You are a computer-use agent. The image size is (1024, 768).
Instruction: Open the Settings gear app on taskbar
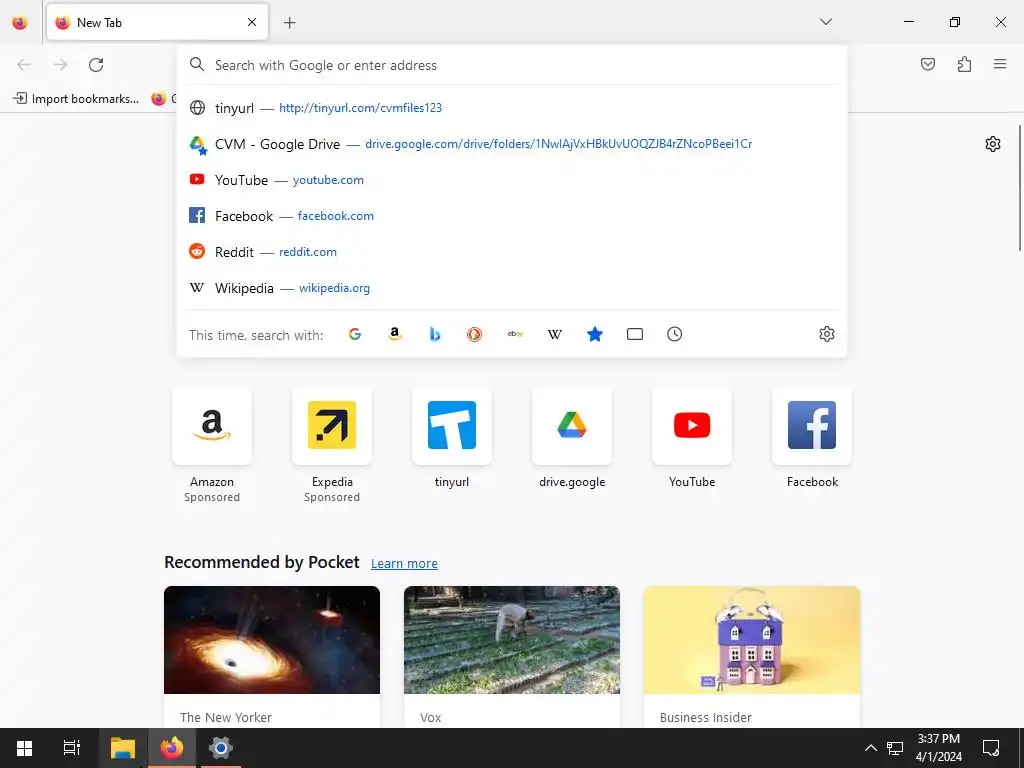(x=221, y=748)
